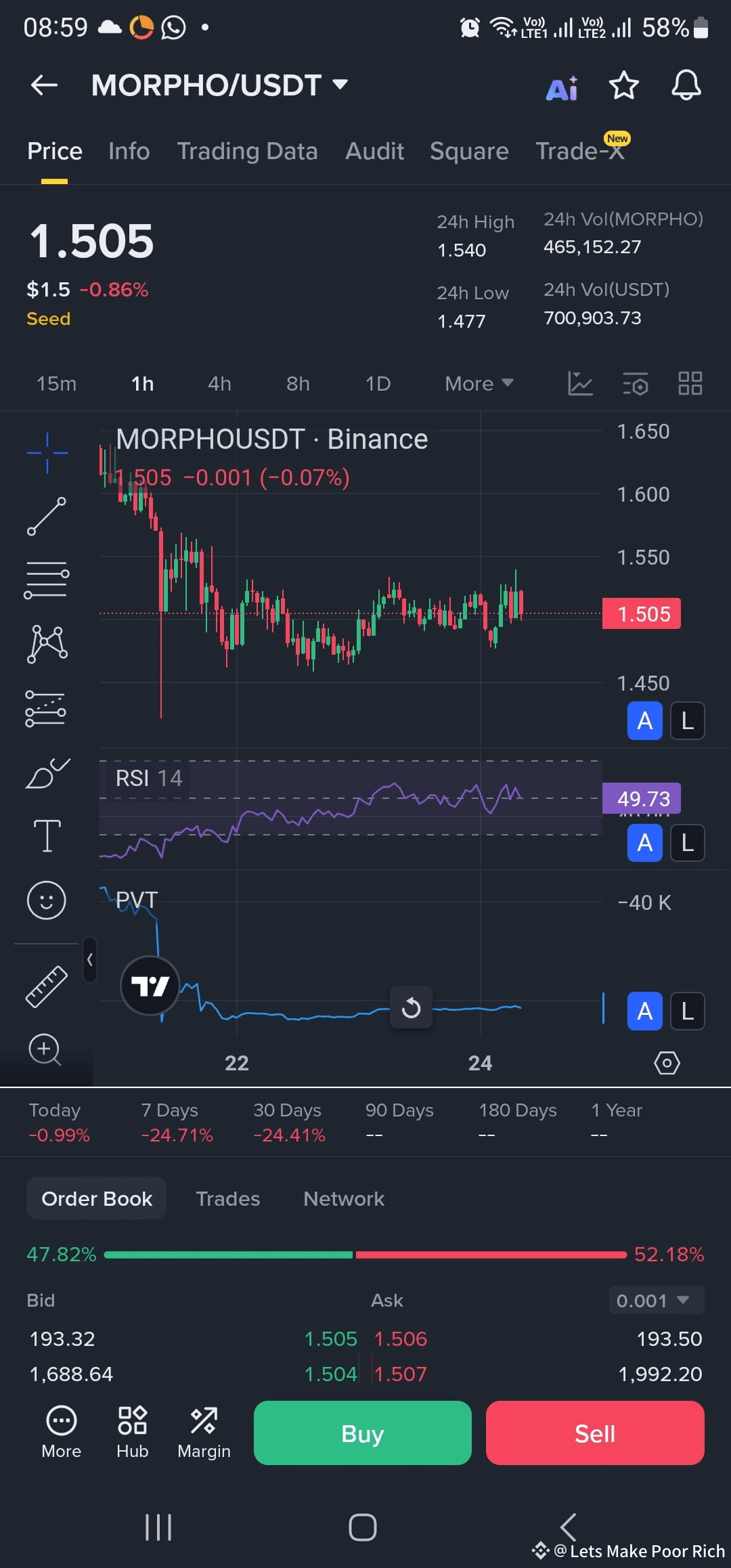Select ask price 1.506
731x1568 pixels.
(401, 1338)
